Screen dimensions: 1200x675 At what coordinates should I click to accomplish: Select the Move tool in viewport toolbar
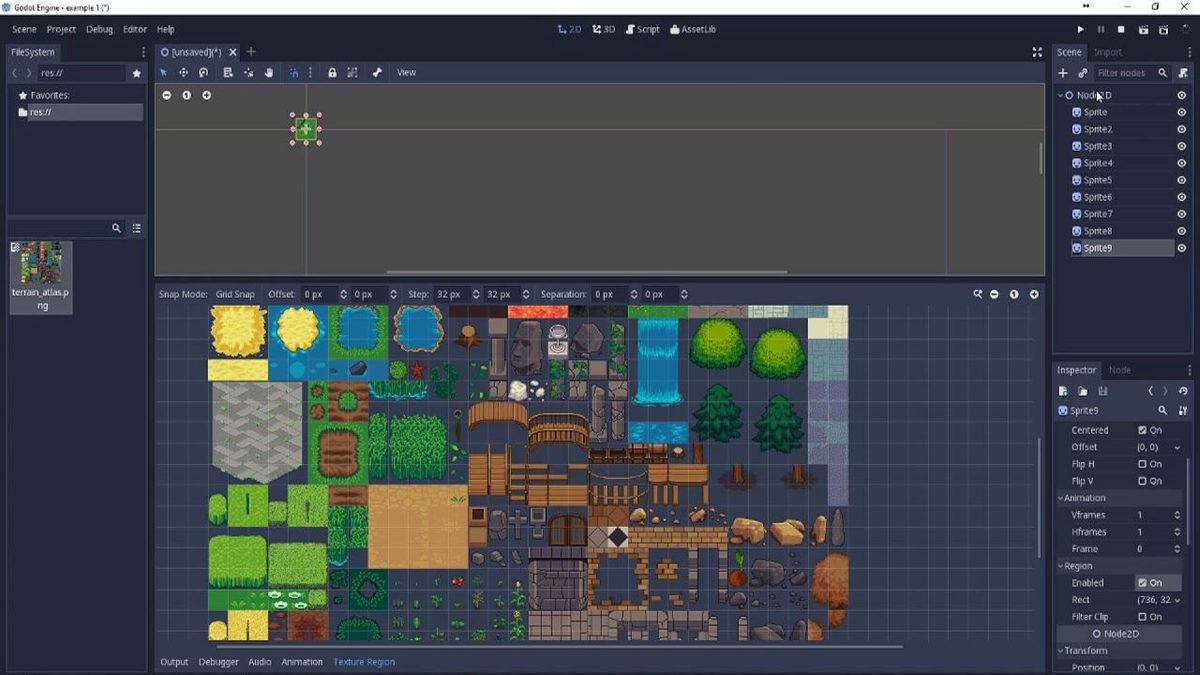point(183,73)
